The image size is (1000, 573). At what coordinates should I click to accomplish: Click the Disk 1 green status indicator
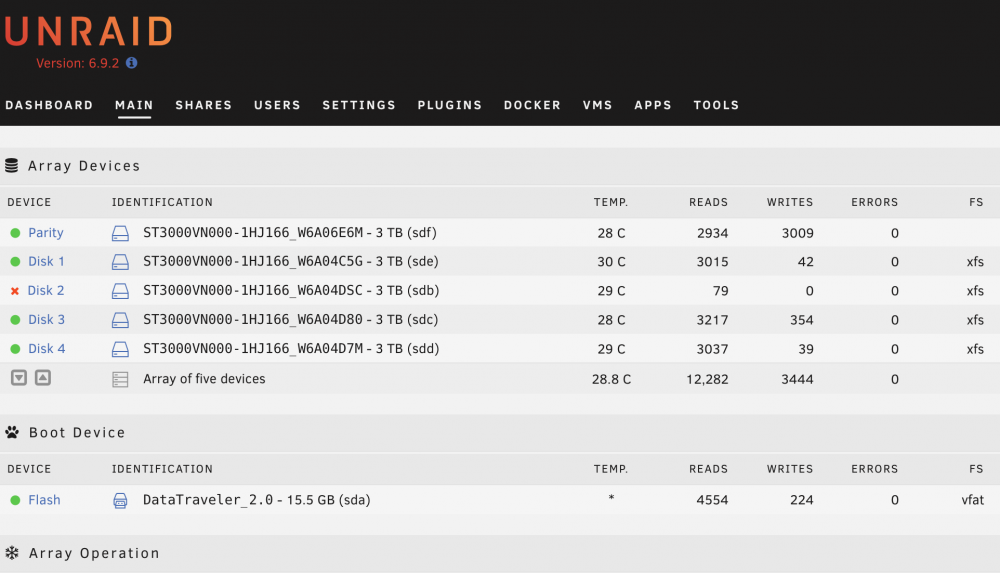pos(15,262)
